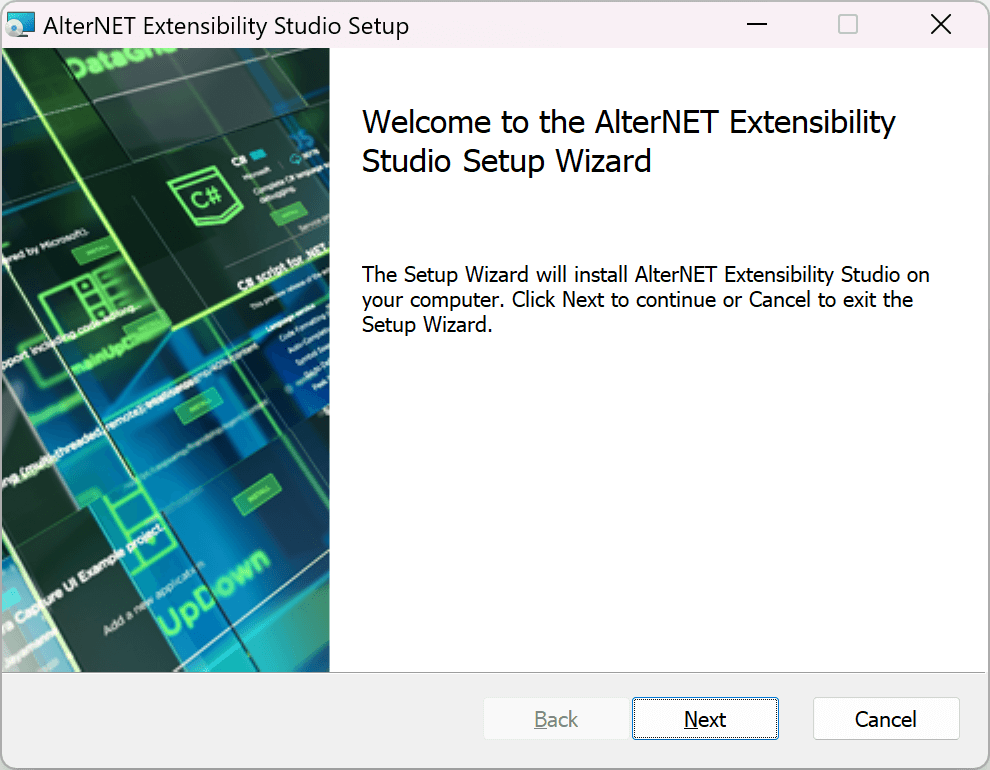Click the green INSTALL badge beside the C# logo
This screenshot has width=990, height=770.
click(x=287, y=214)
